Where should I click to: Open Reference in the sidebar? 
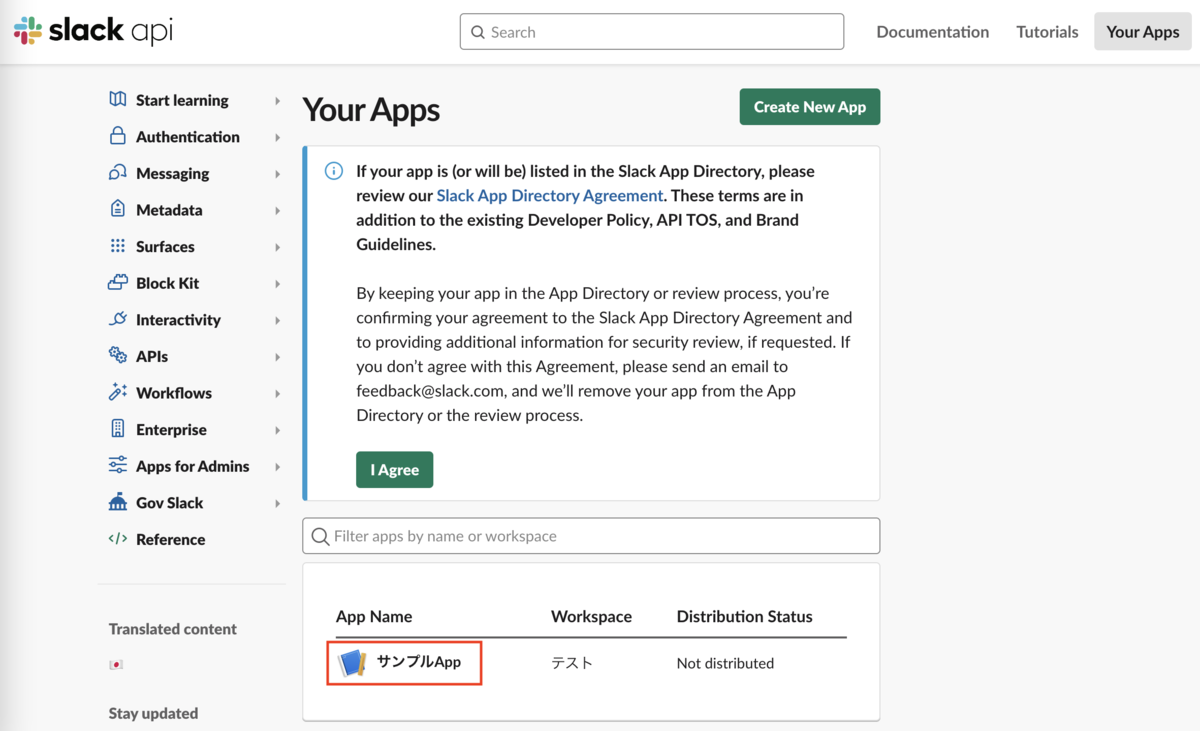pos(170,539)
